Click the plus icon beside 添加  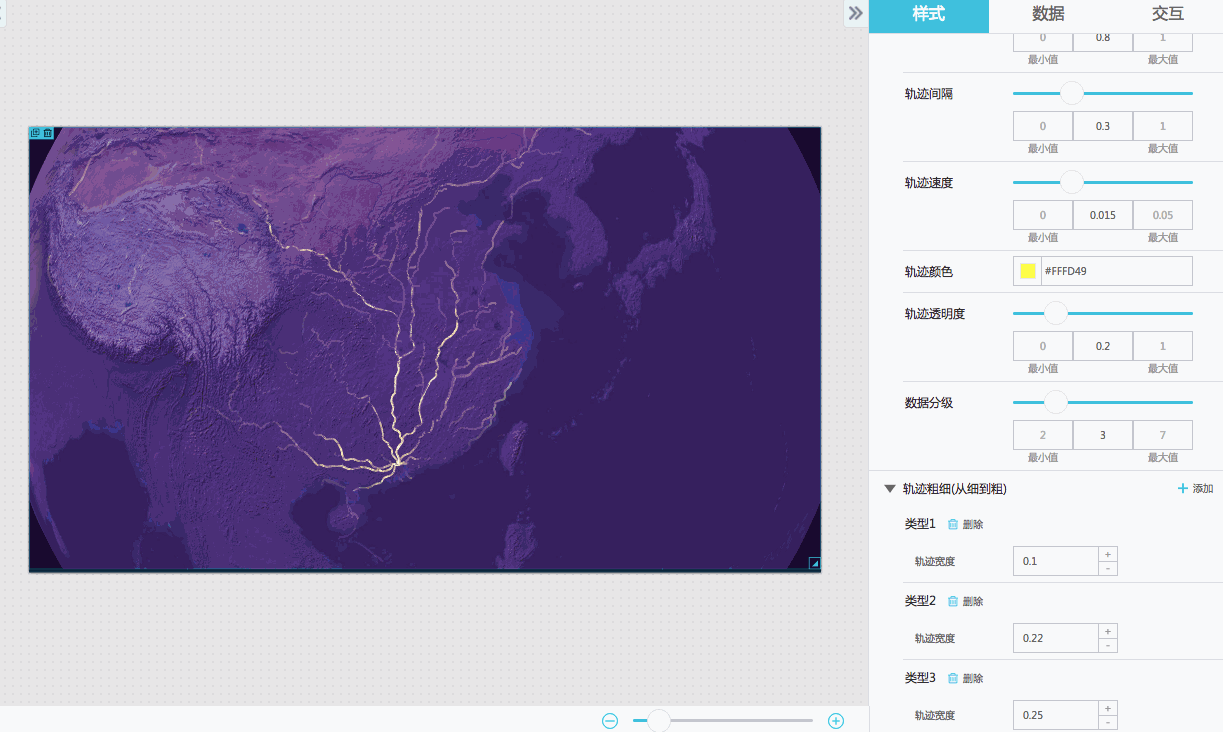pyautogui.click(x=1183, y=489)
